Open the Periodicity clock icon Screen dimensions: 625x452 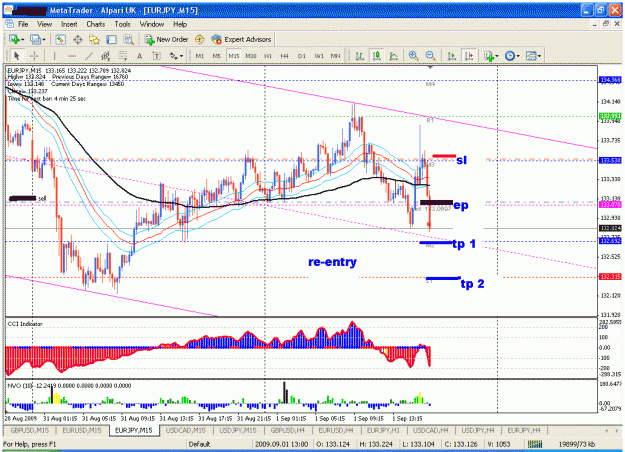(x=510, y=56)
